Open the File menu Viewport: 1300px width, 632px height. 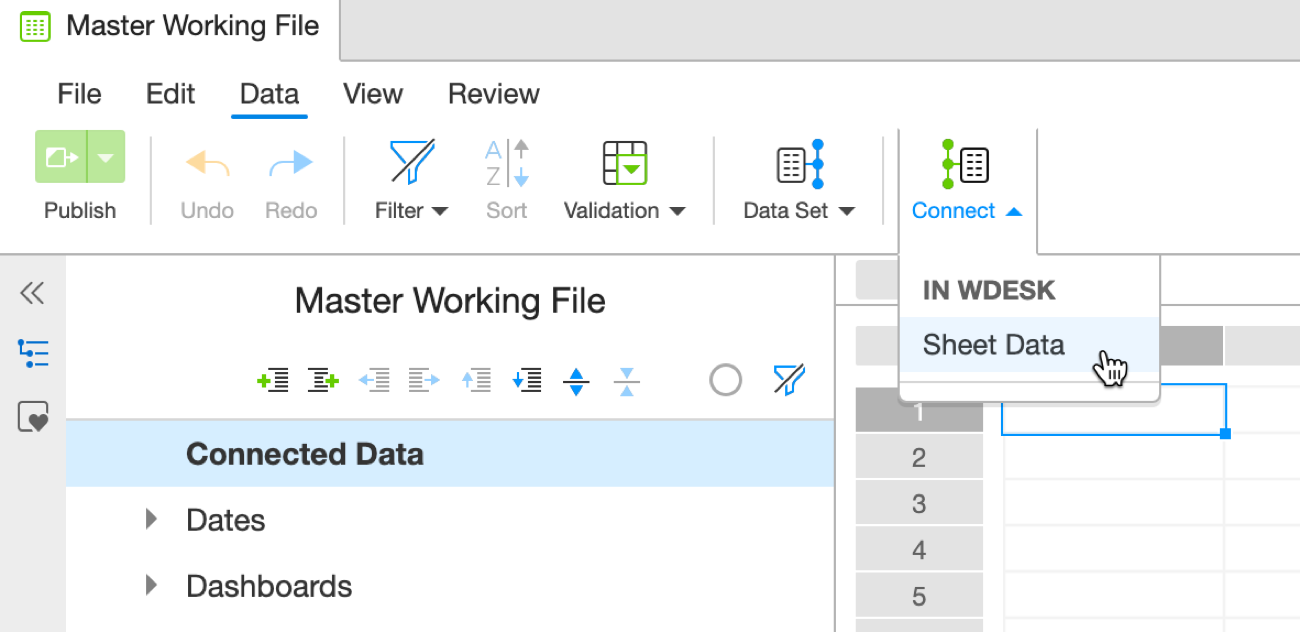click(79, 94)
